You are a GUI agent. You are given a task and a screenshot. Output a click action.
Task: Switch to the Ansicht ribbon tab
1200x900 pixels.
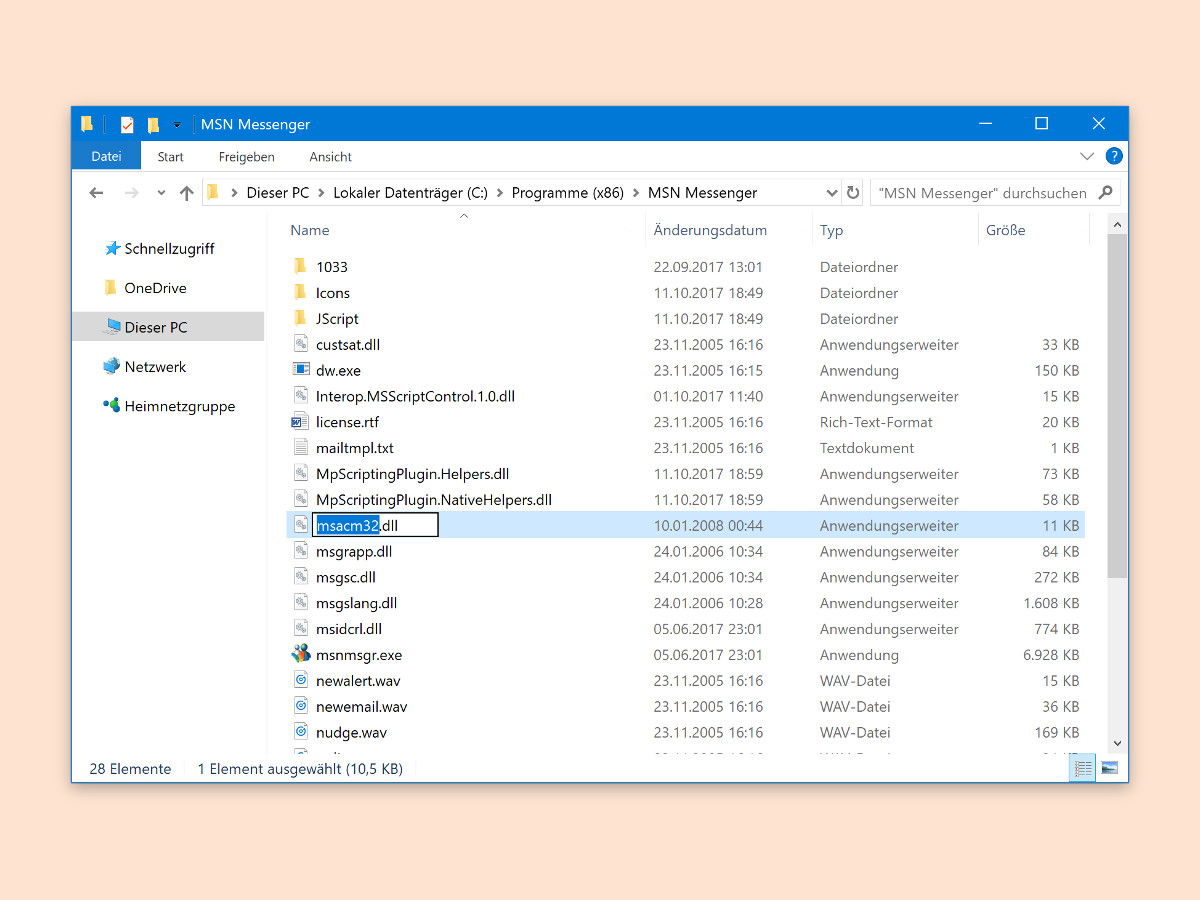pyautogui.click(x=331, y=157)
